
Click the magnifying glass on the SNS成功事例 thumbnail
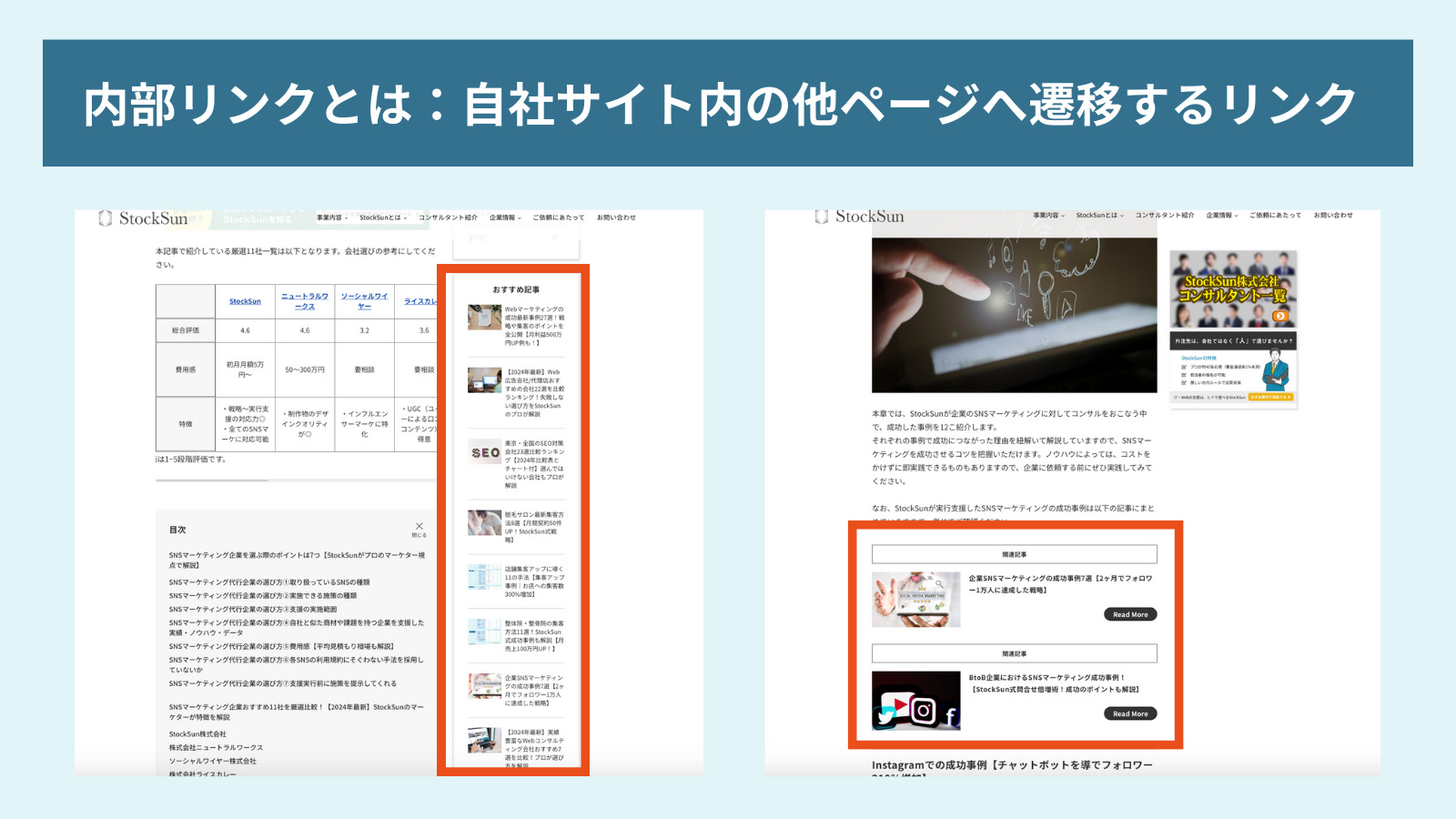point(937,584)
